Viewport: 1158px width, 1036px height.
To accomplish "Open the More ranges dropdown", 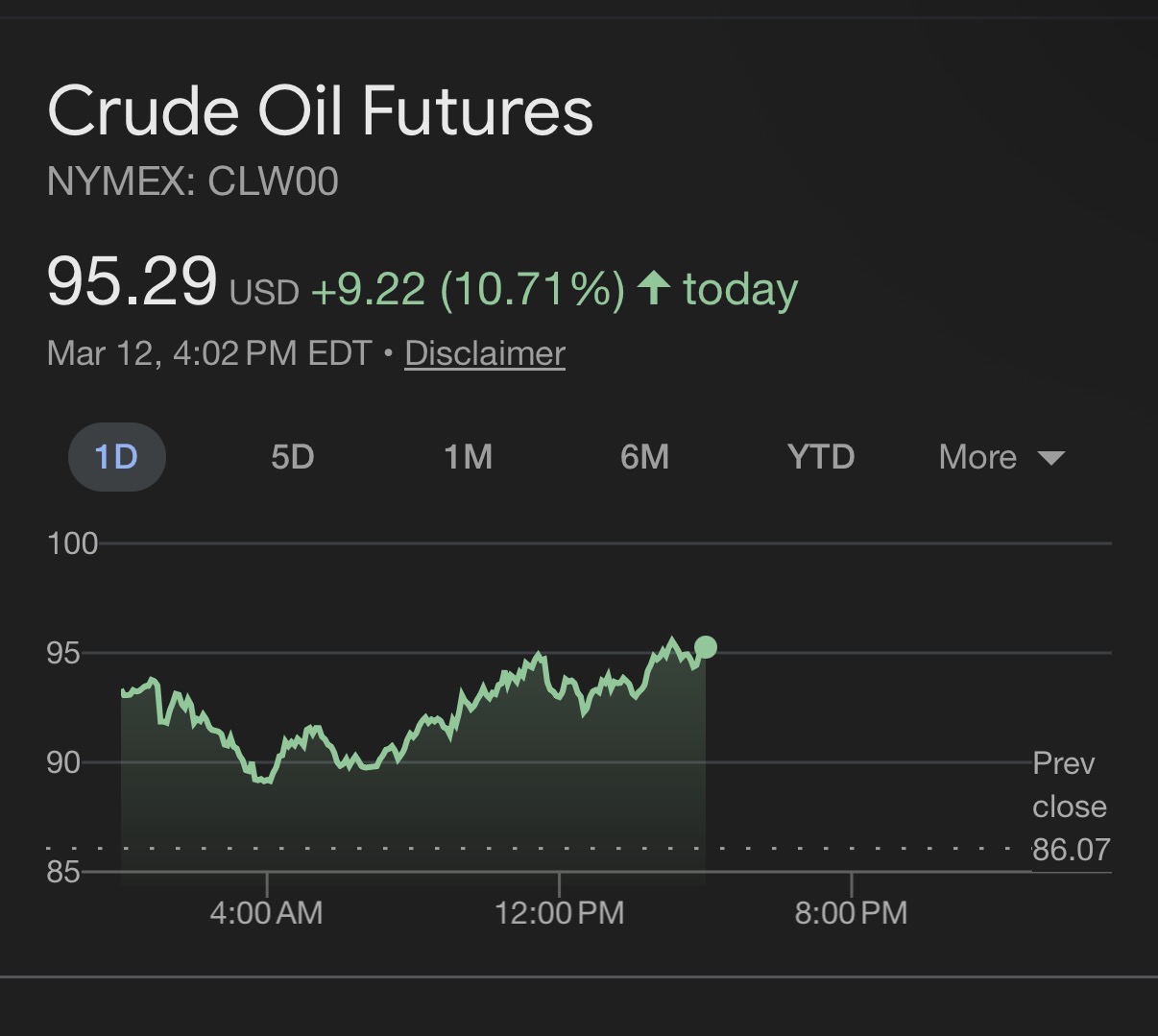I will click(x=977, y=457).
